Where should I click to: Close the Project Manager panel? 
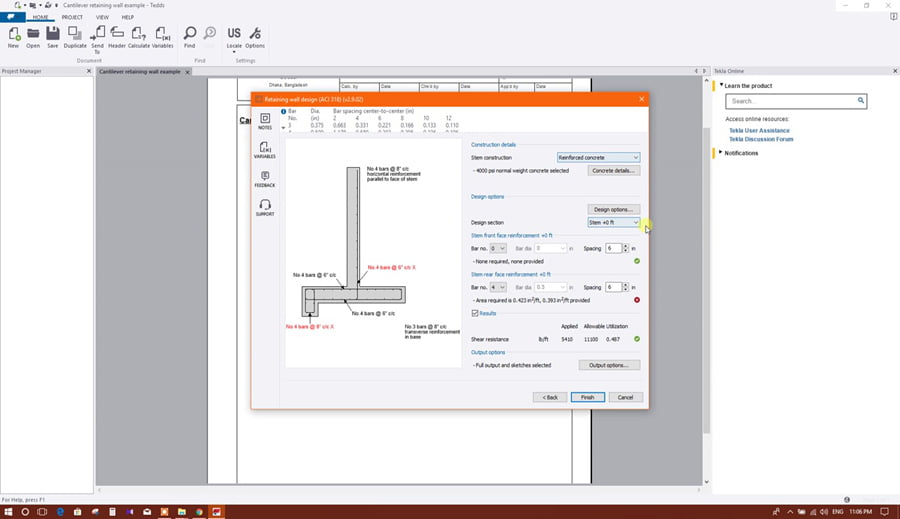[88, 71]
